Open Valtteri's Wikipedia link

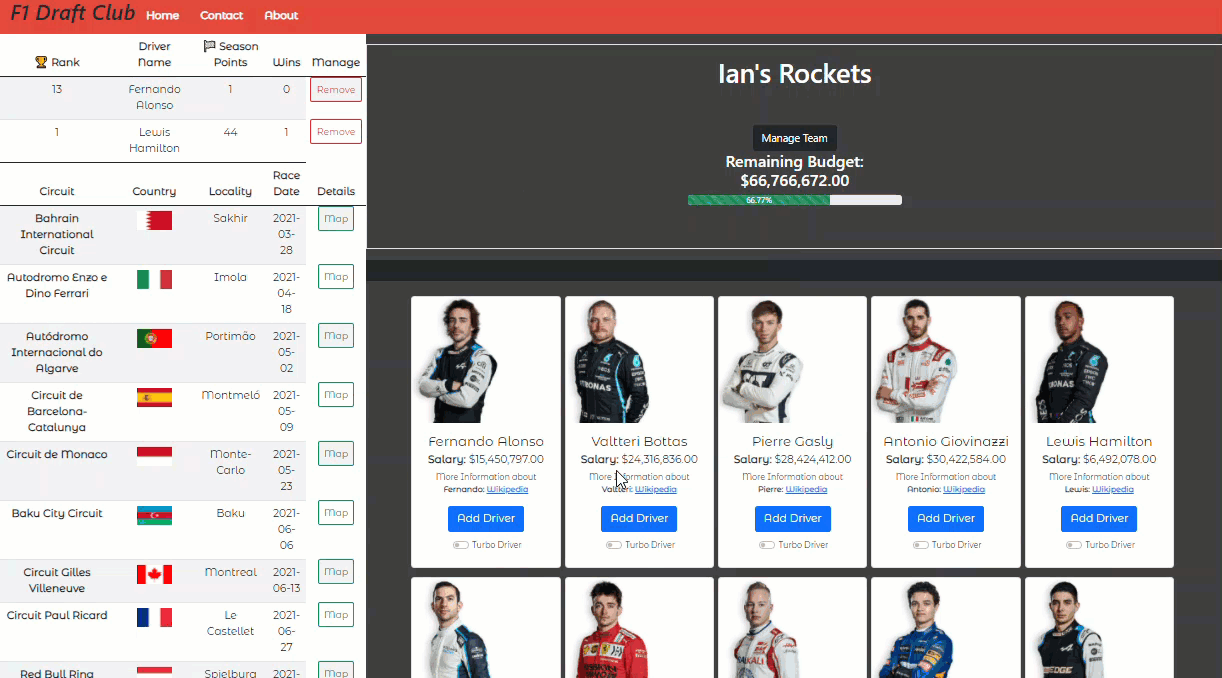656,489
